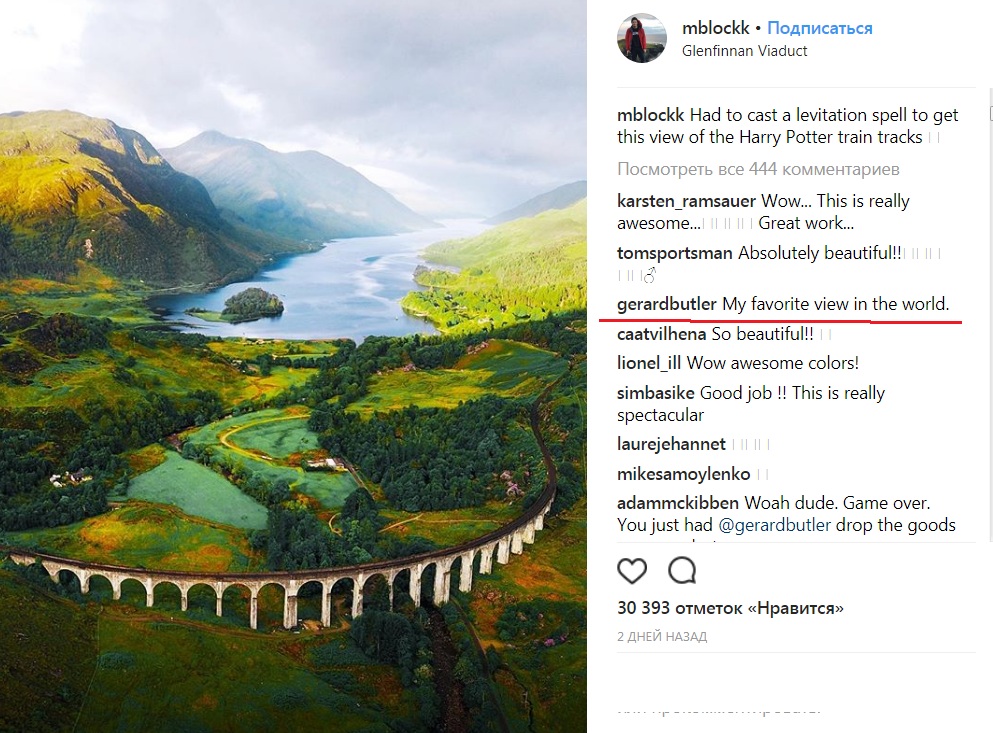Open the mblockk username in header
Viewport: 993px width, 733px height.
point(714,28)
